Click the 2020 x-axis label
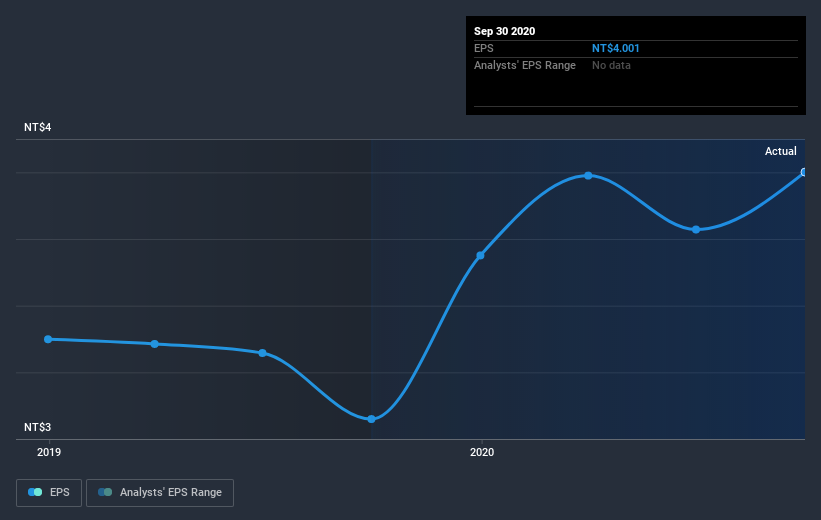Image resolution: width=821 pixels, height=520 pixels. 482,452
